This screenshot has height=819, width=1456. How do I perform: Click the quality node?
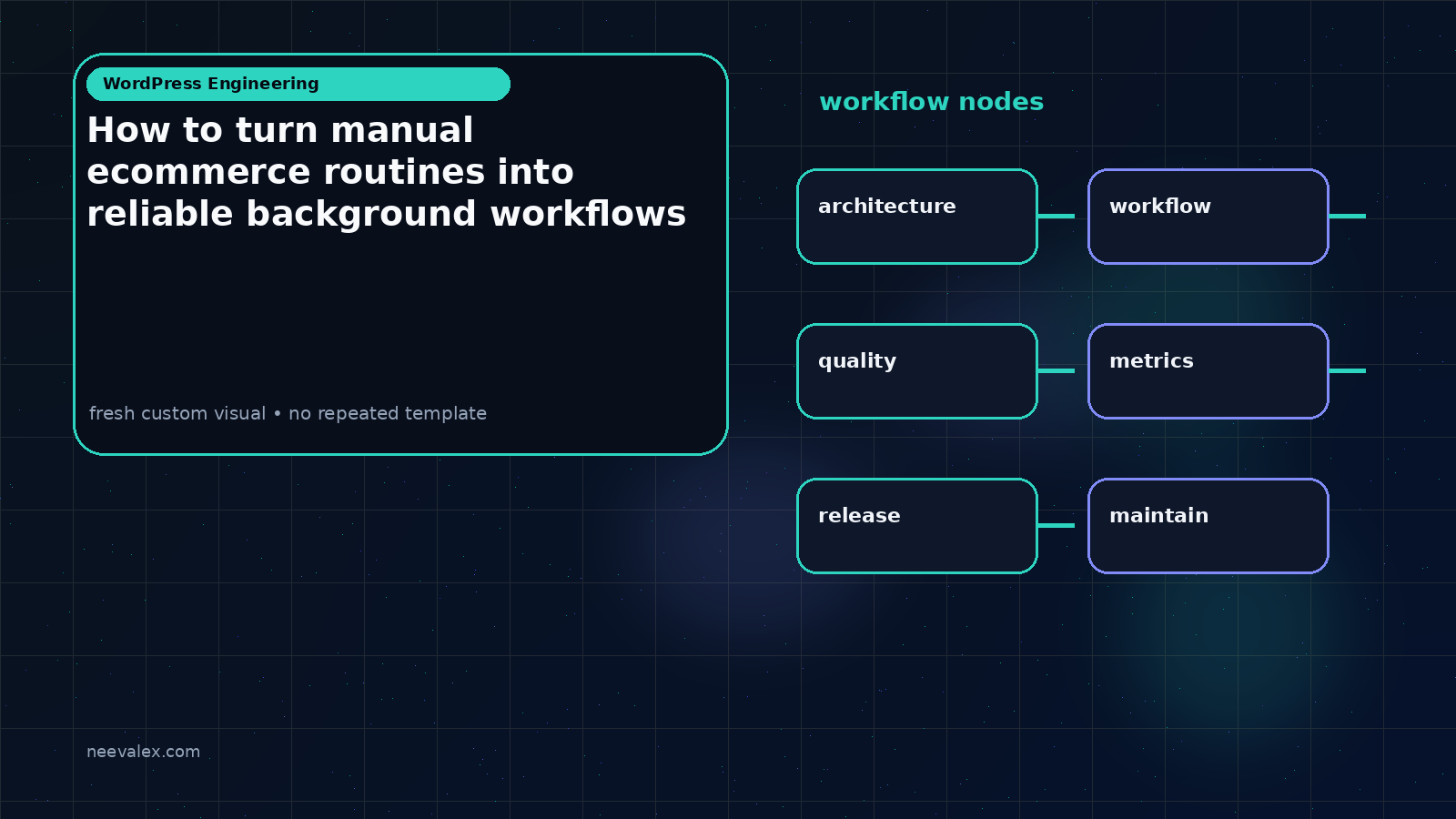coord(917,371)
